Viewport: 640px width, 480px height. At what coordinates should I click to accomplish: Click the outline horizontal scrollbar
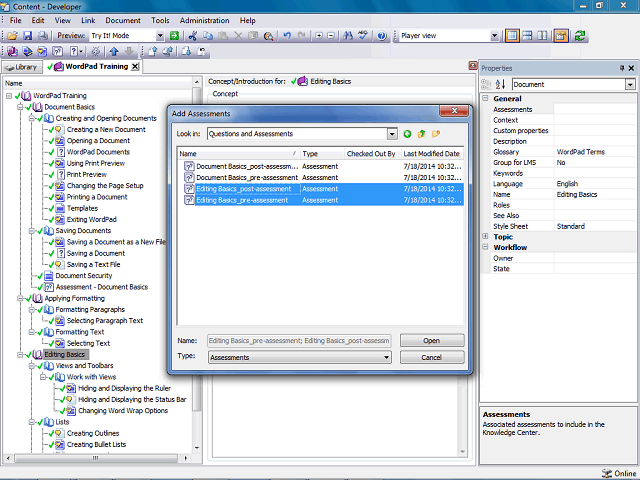pos(96,458)
